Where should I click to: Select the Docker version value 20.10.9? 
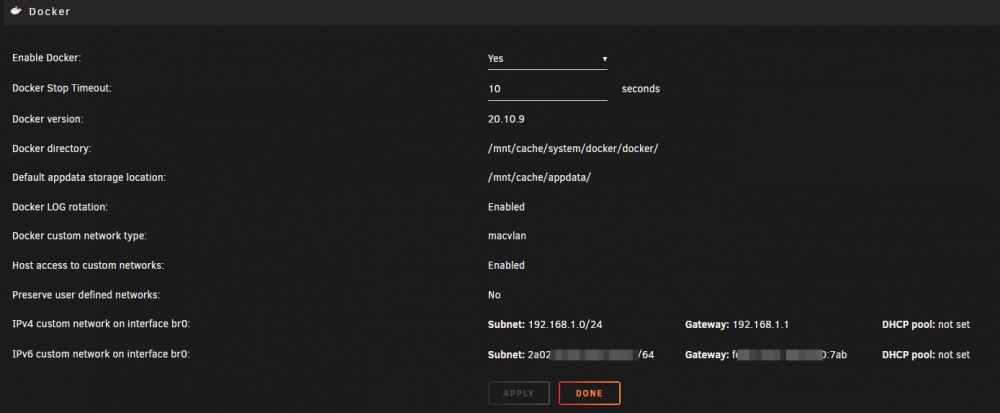click(506, 119)
